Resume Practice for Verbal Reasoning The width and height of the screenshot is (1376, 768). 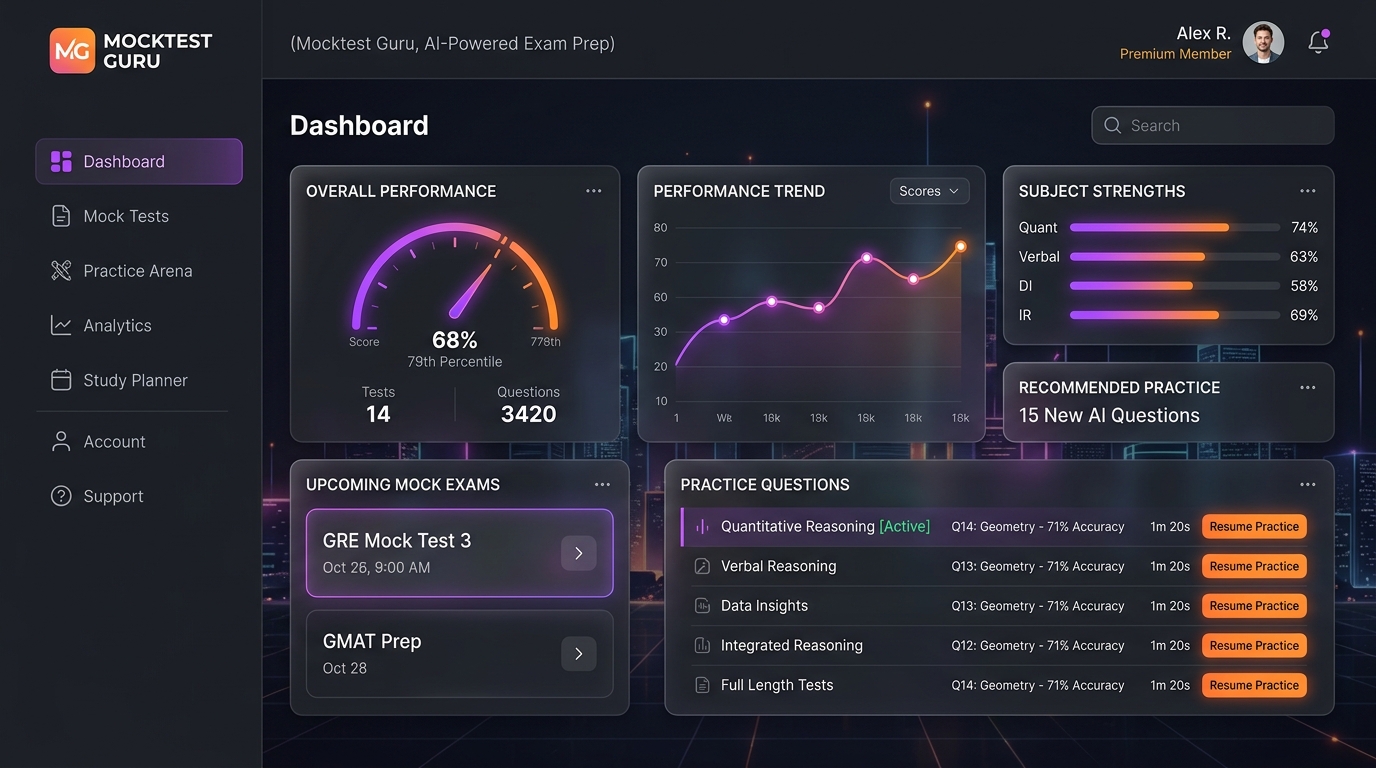point(1254,566)
